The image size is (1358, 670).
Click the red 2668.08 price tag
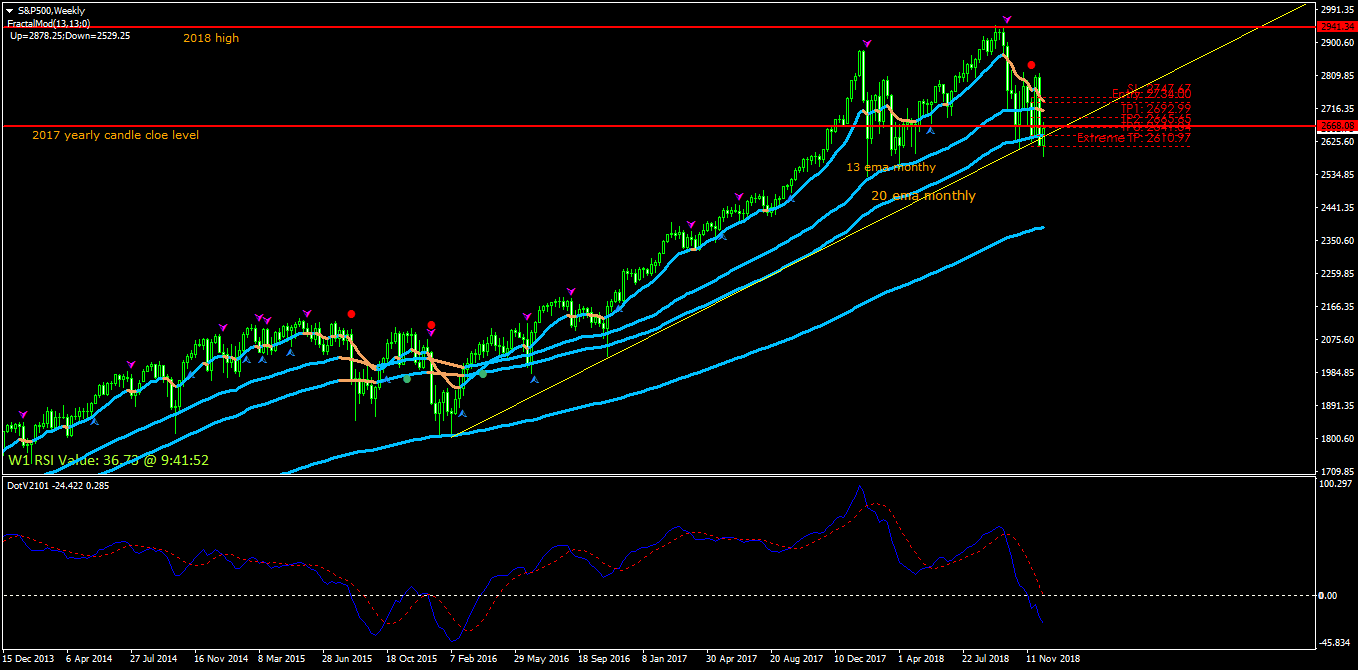1336,126
